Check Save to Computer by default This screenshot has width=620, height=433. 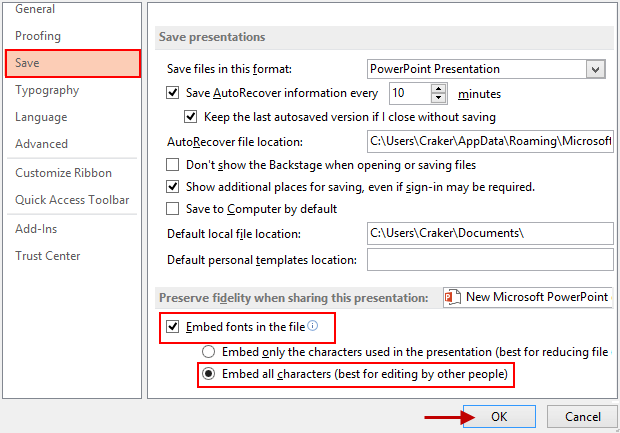click(172, 209)
